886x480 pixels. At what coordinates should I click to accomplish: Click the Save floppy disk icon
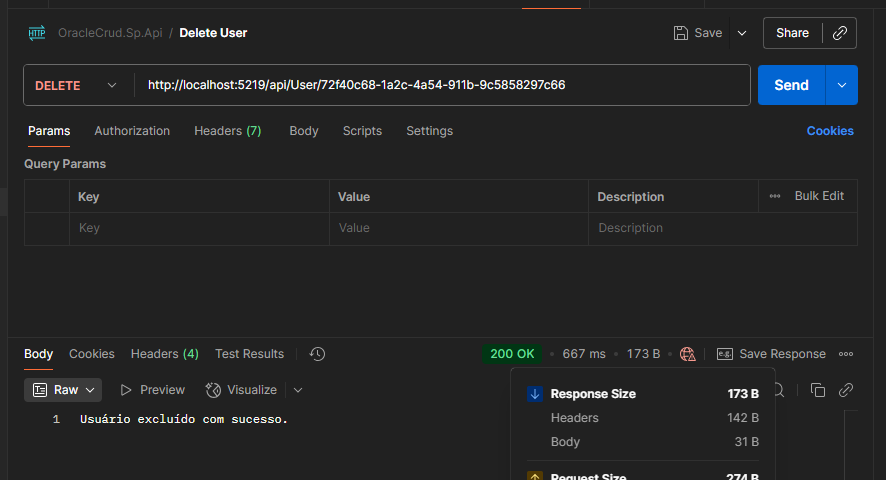(x=681, y=33)
